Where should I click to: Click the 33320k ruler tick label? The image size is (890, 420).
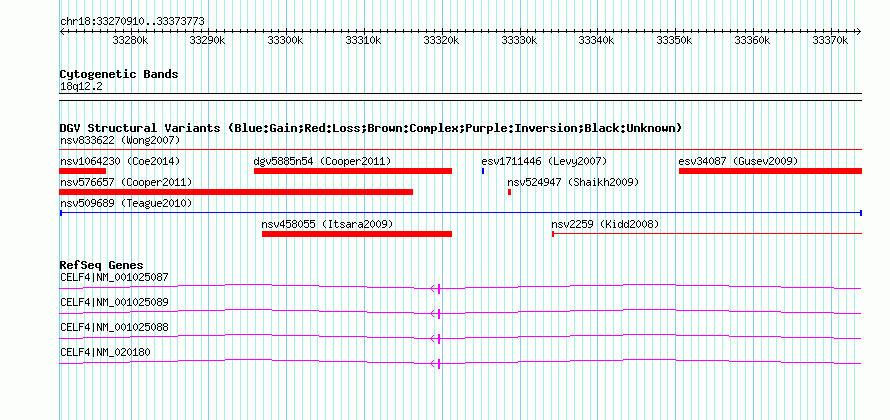pyautogui.click(x=442, y=40)
